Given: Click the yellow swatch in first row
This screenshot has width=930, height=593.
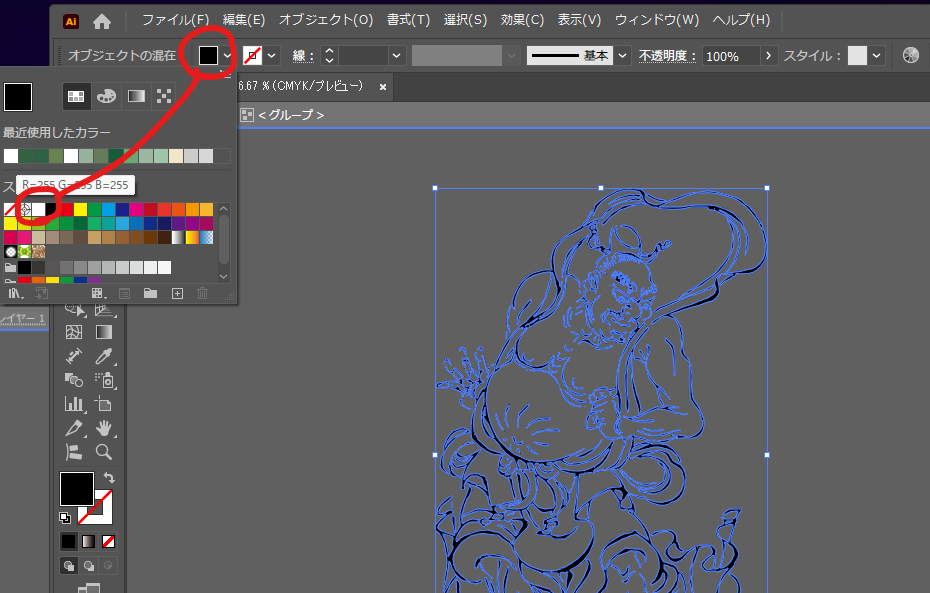Looking at the screenshot, I should 81,209.
